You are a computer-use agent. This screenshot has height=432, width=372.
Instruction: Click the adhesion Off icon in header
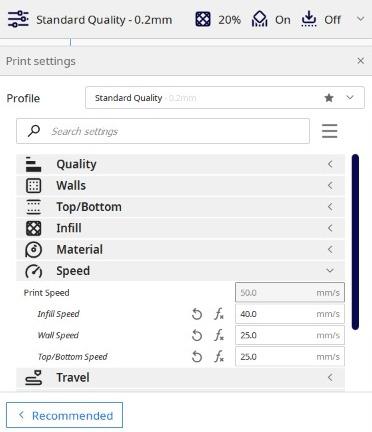(309, 19)
